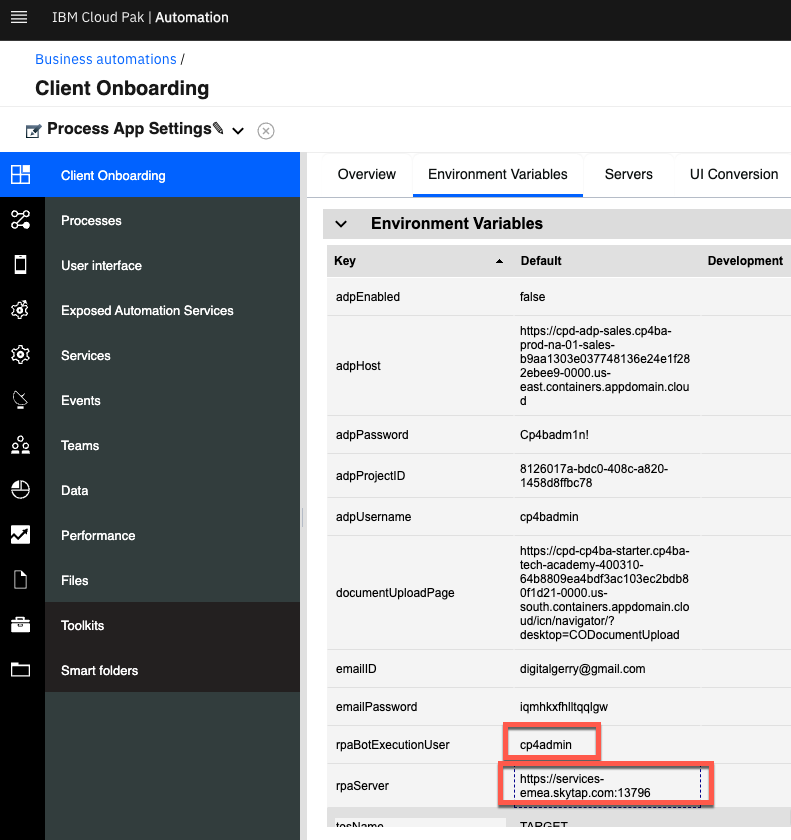Click the 'cp4admin' value
The width and height of the screenshot is (791, 840).
546,745
